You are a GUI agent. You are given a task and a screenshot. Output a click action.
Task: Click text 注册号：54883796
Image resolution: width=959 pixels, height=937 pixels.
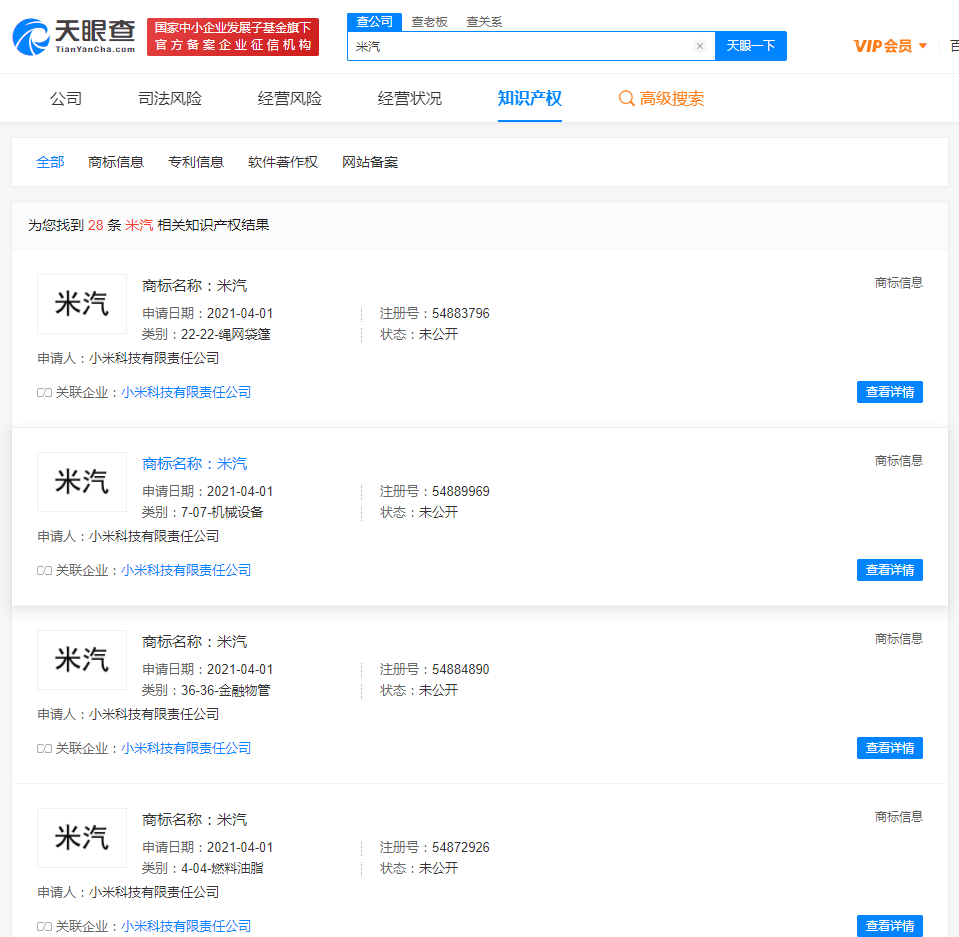(x=434, y=314)
